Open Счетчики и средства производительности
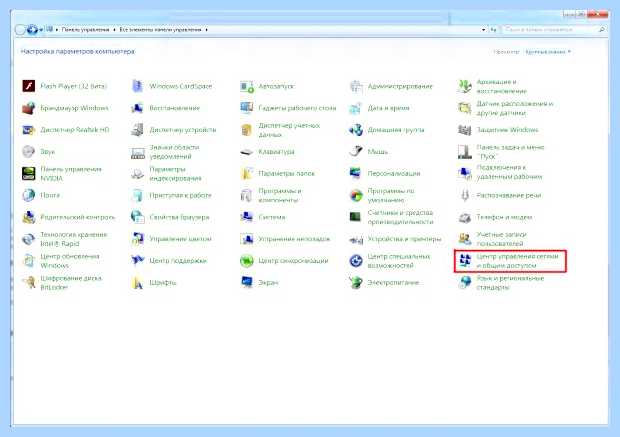The width and height of the screenshot is (620, 437). [x=391, y=217]
